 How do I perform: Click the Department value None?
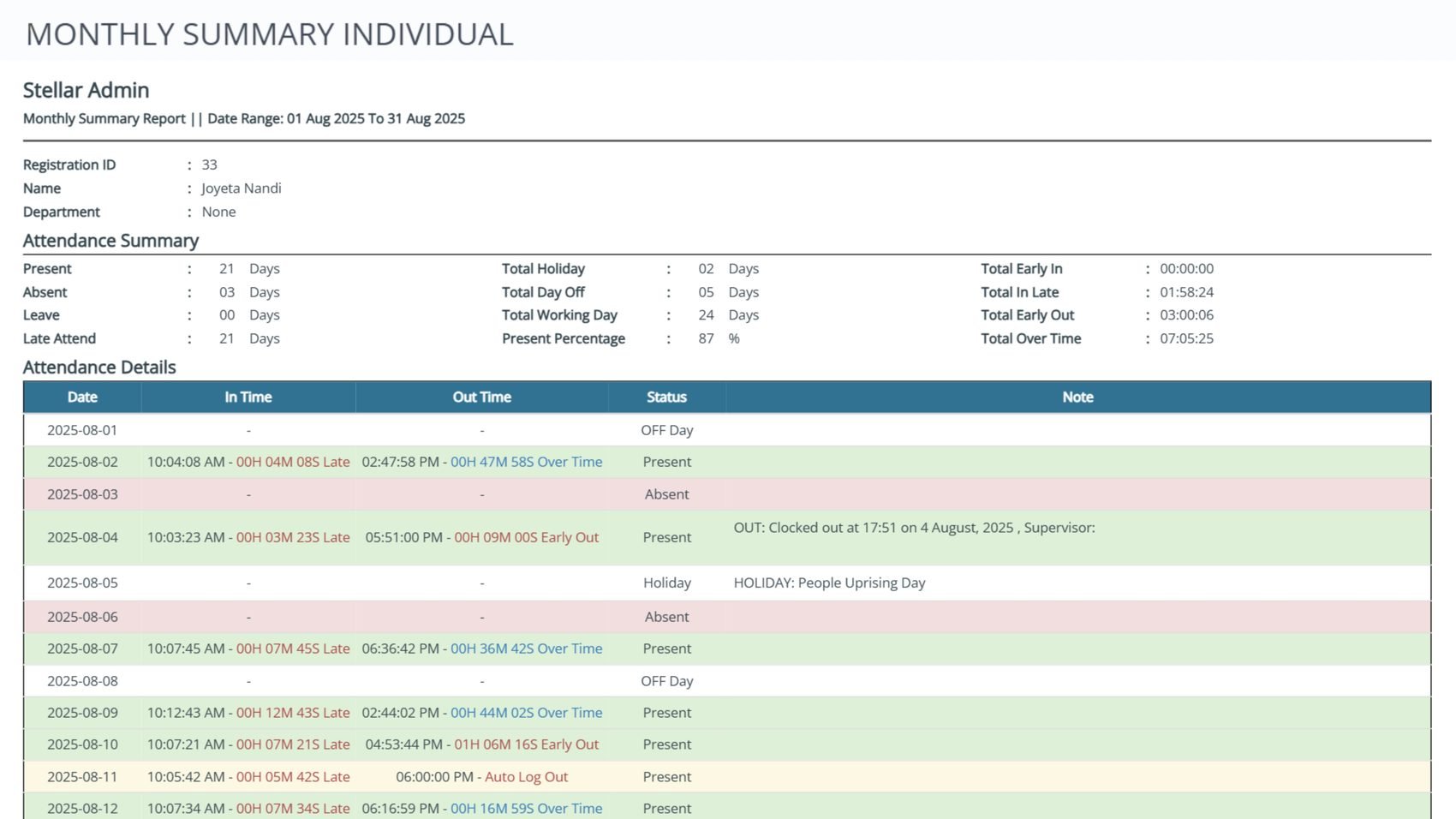point(219,212)
